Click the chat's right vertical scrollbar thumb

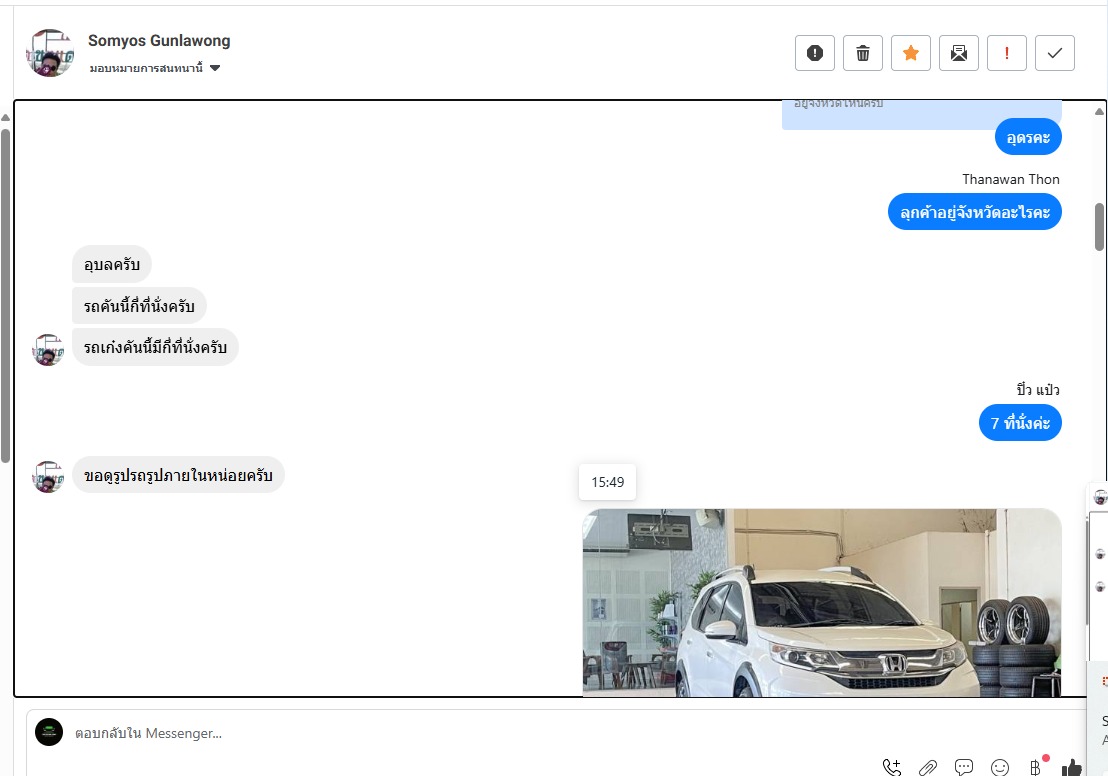[x=1100, y=226]
